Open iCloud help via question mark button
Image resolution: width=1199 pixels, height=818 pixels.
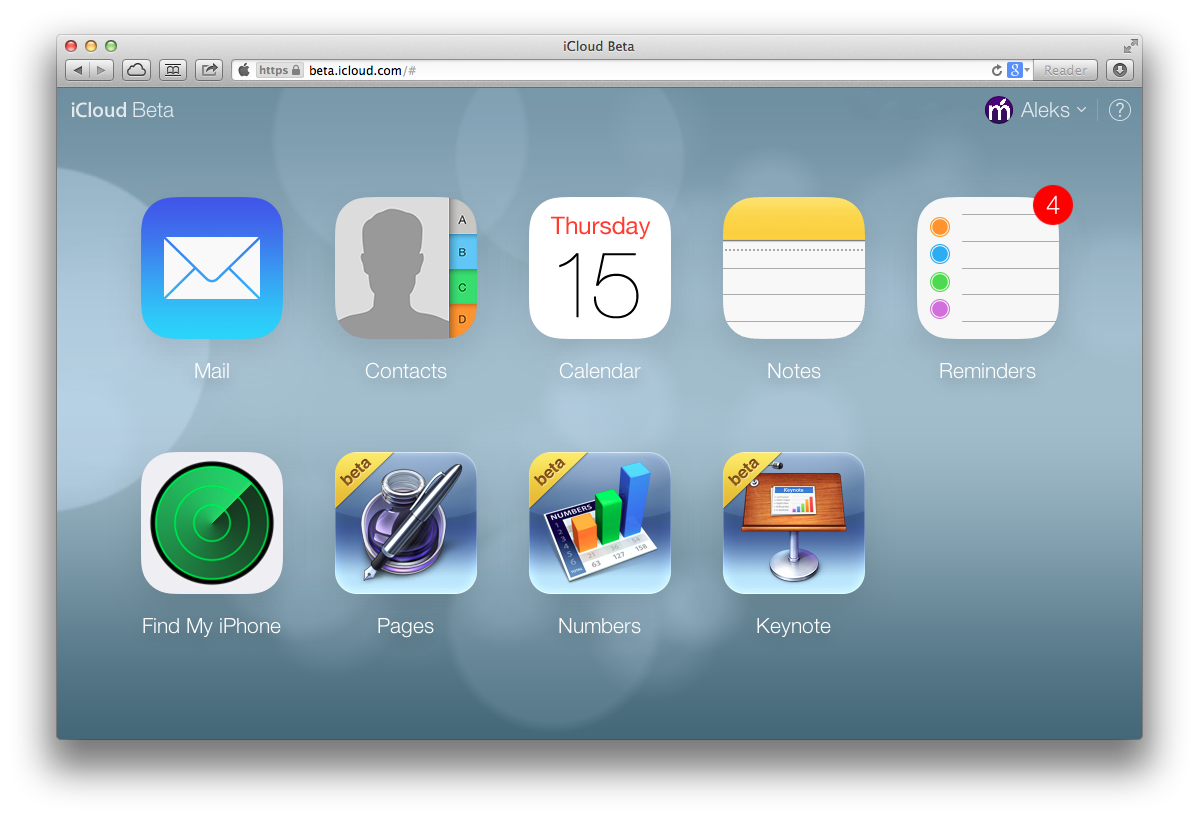pyautogui.click(x=1119, y=110)
